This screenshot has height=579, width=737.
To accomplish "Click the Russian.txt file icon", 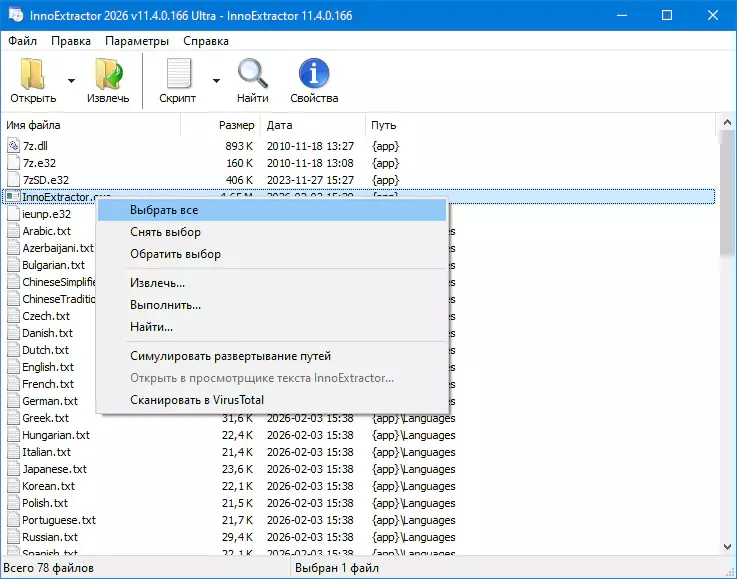I will coord(13,537).
